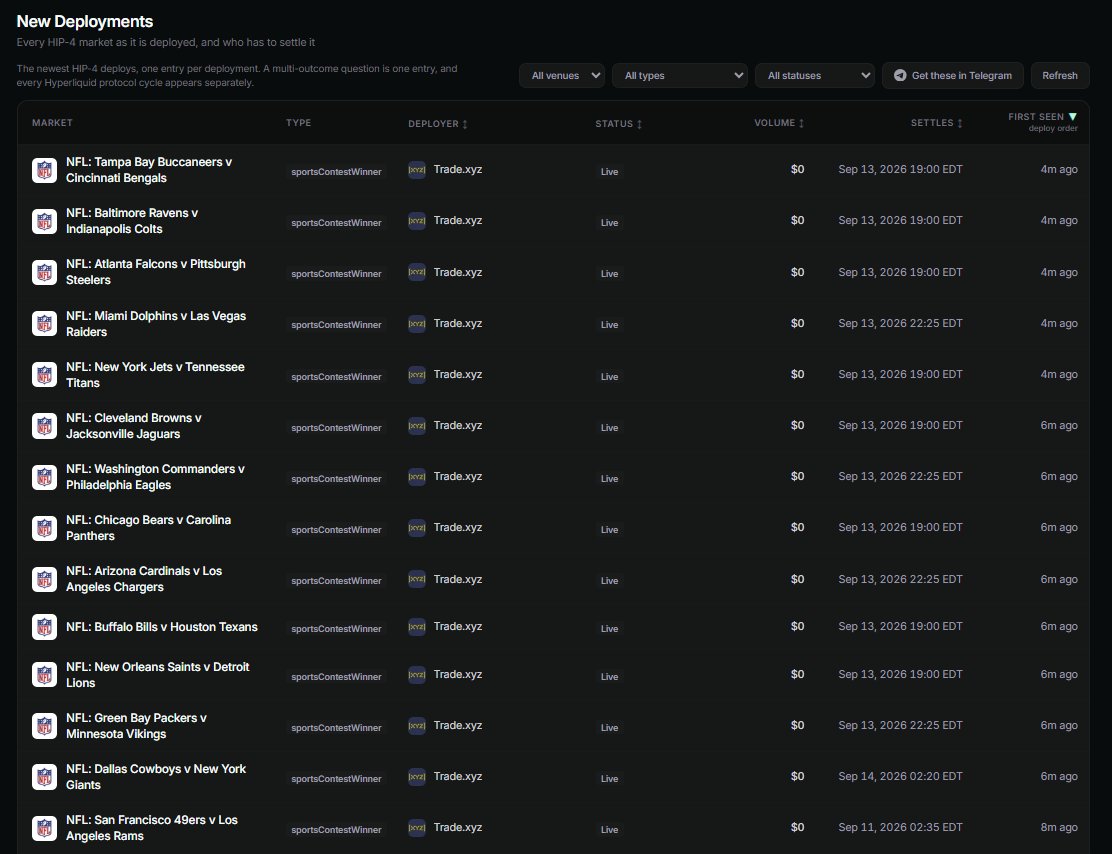Click NFL logo beside Miami Dolphins v Raiders
The height and width of the screenshot is (854, 1112).
pos(44,323)
